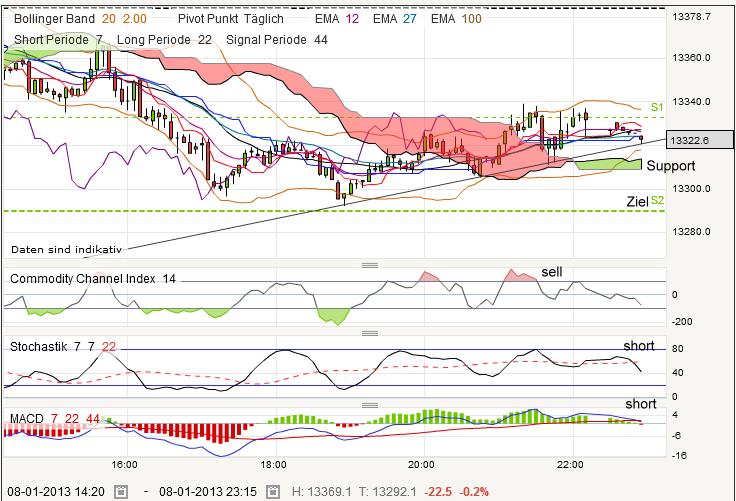Select the Stochastik 7 7 22 label

click(x=63, y=347)
